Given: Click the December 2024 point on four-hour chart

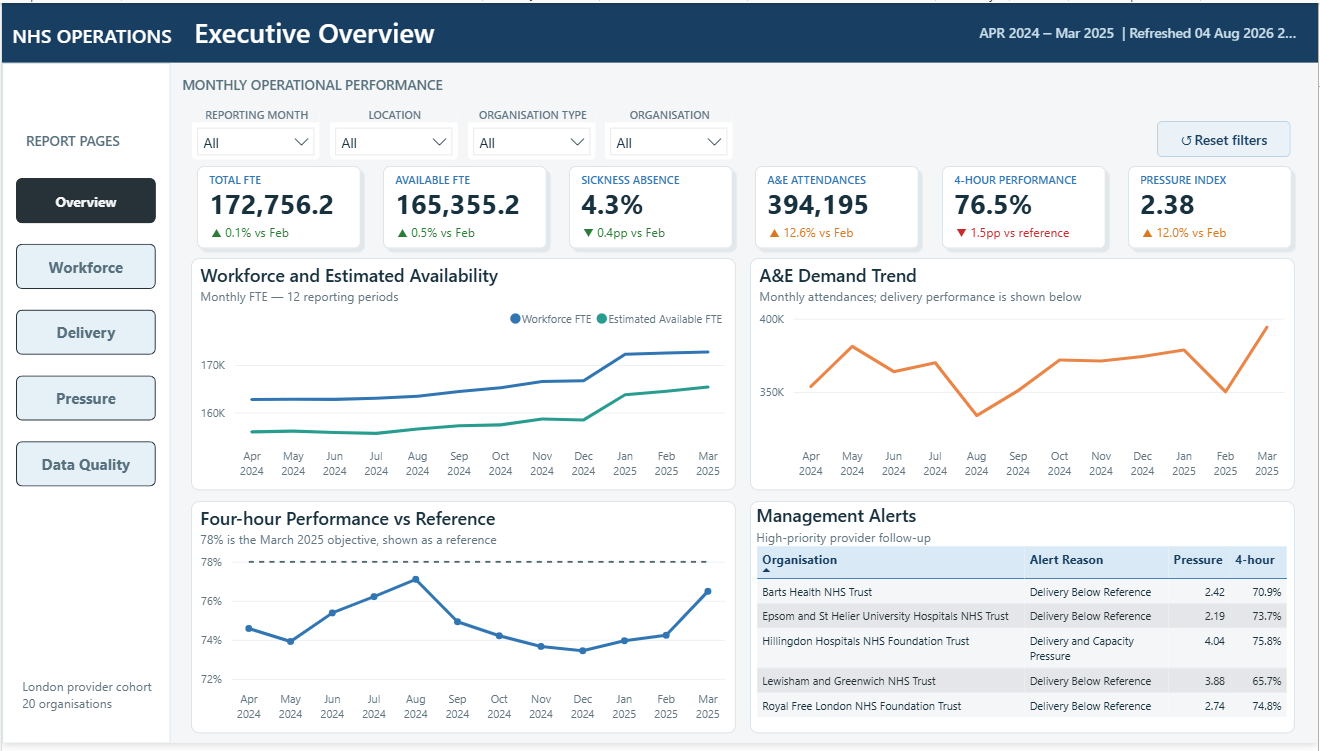Looking at the screenshot, I should pos(582,650).
